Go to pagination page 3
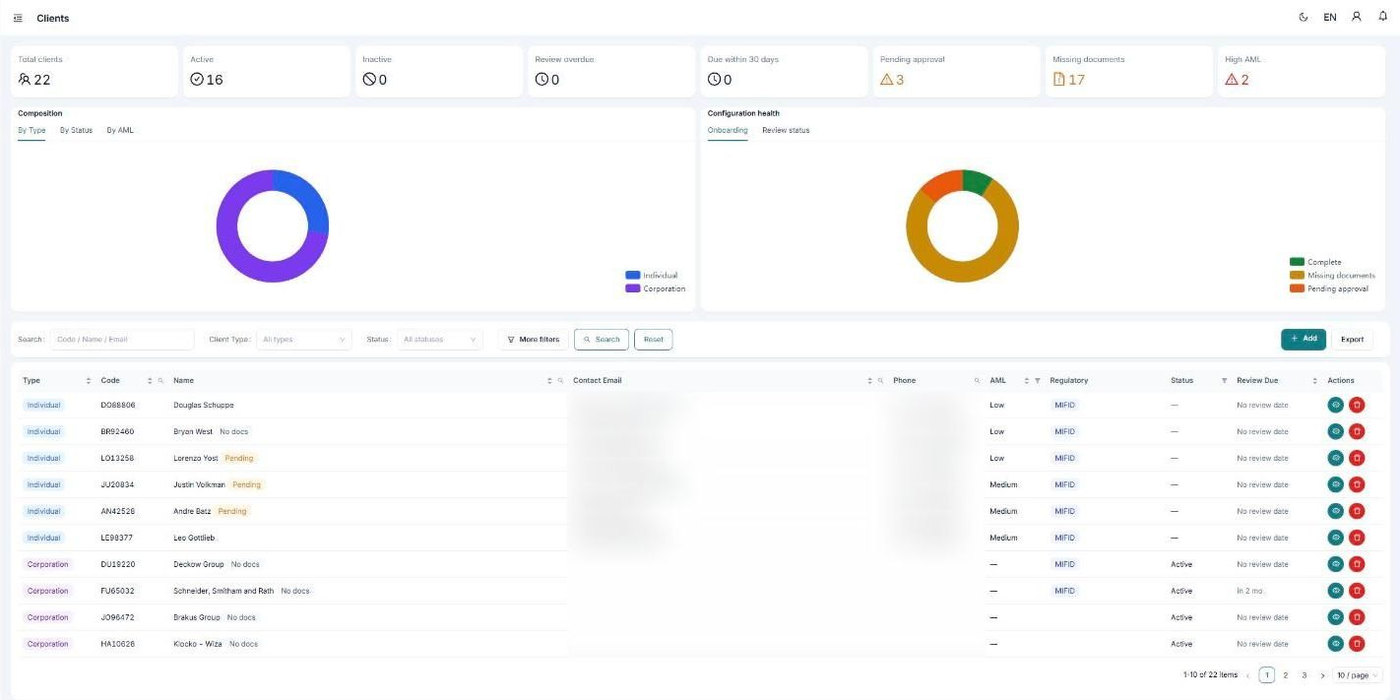The width and height of the screenshot is (1400, 700). click(1304, 675)
